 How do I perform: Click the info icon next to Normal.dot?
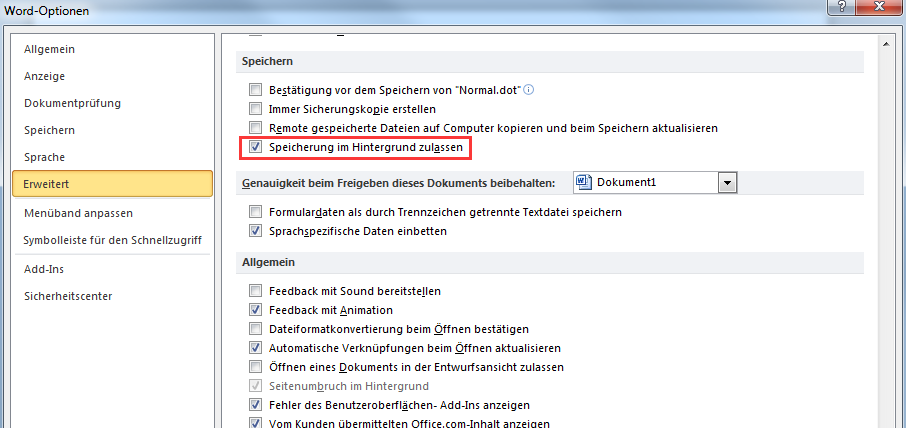[528, 90]
